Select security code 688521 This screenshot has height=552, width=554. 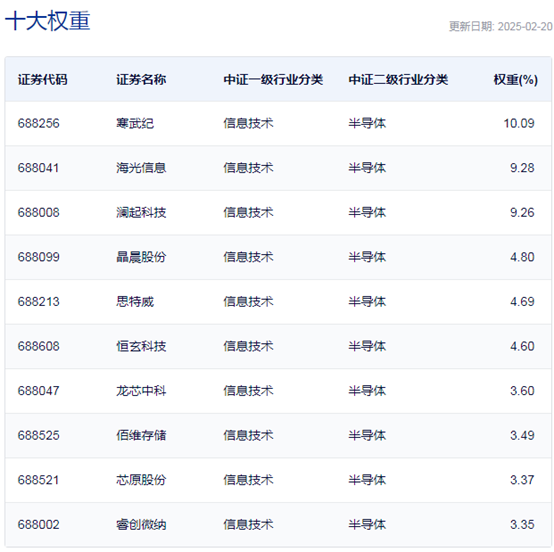[38, 480]
